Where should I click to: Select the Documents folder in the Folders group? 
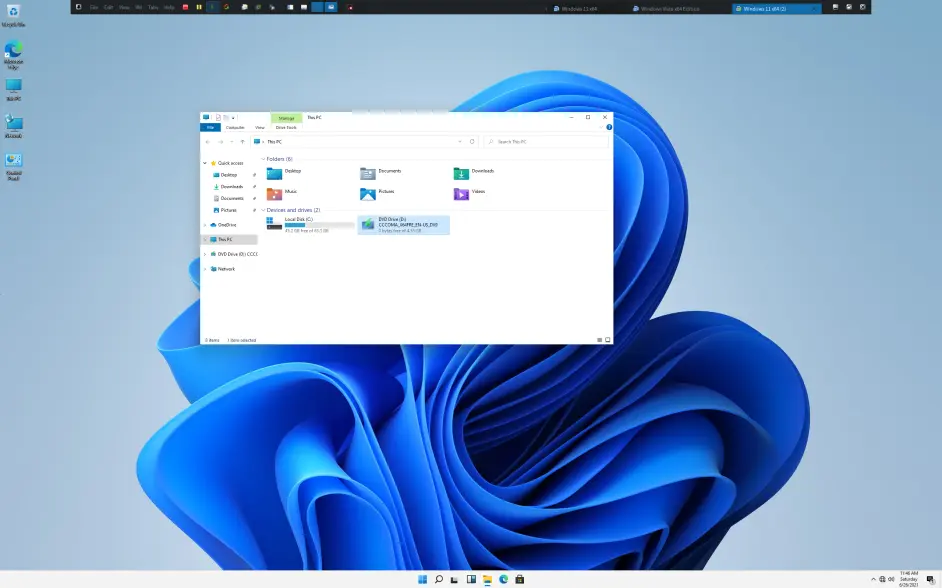click(x=381, y=174)
